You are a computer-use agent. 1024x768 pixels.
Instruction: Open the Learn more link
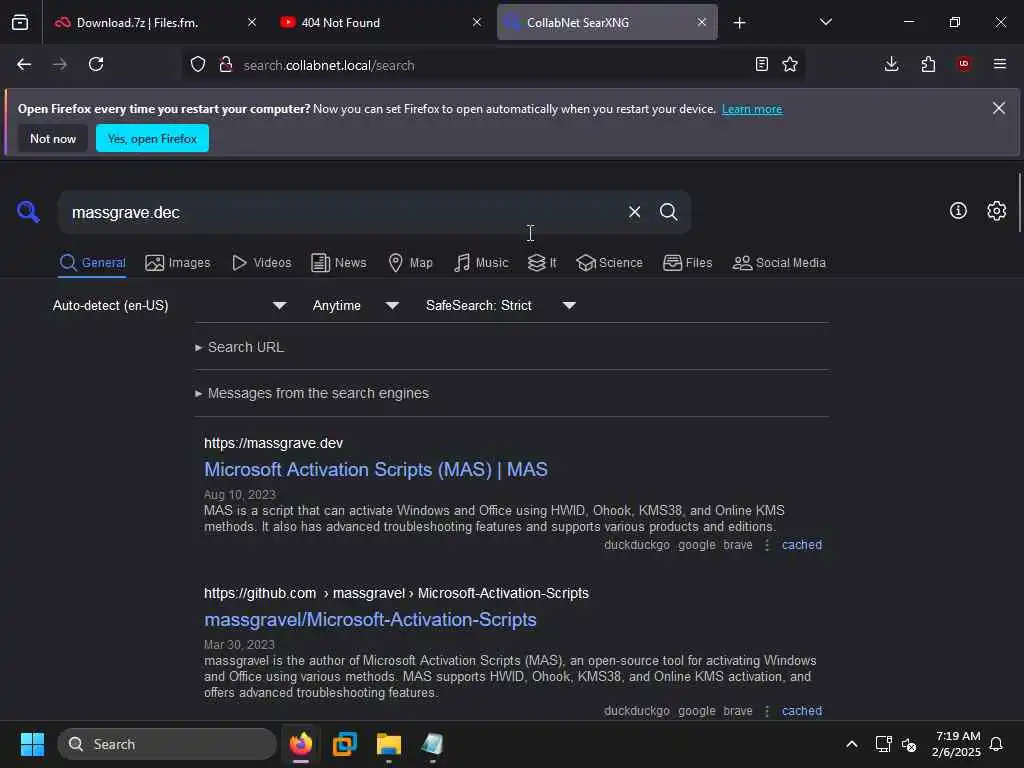(752, 109)
